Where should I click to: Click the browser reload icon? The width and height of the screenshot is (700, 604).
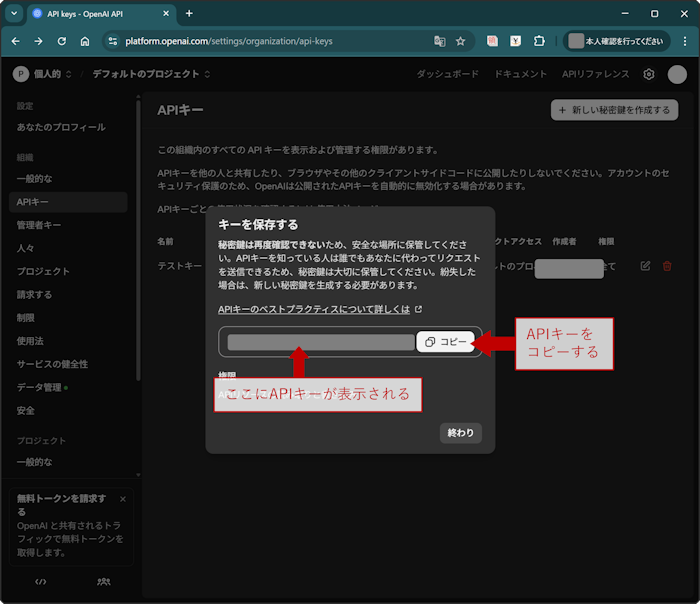pos(62,41)
